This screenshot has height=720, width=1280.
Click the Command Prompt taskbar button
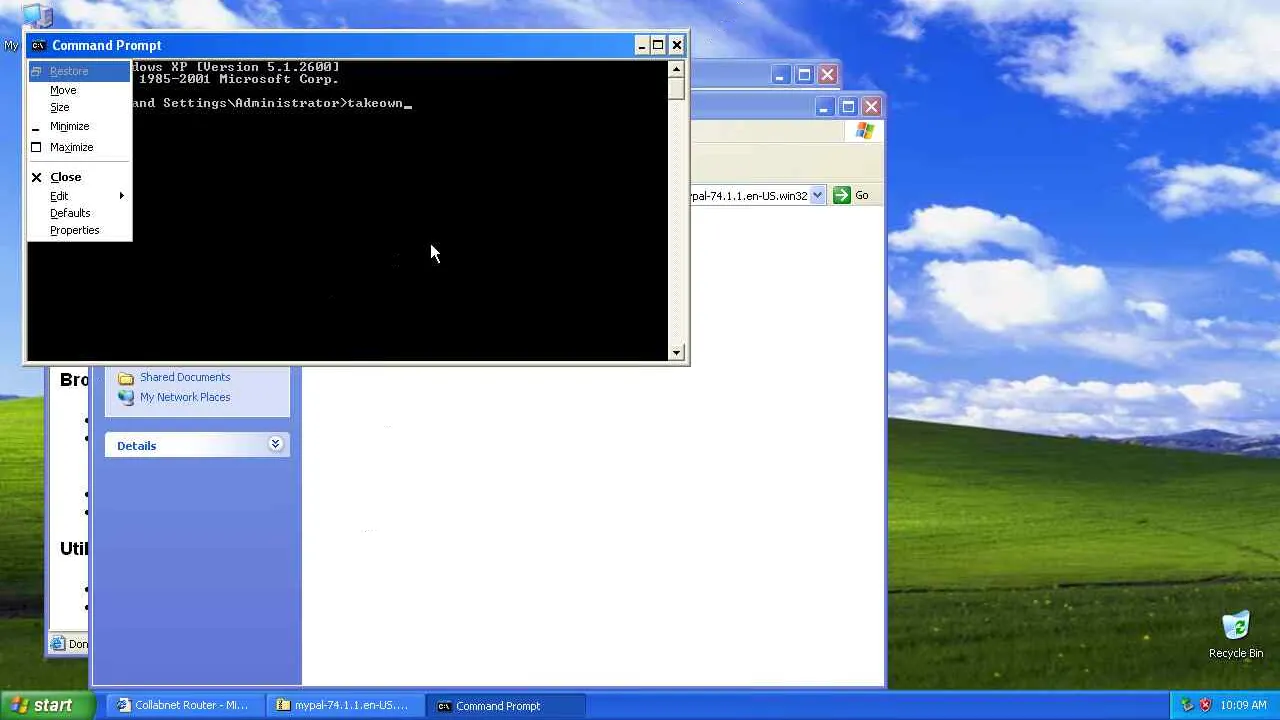pyautogui.click(x=505, y=705)
